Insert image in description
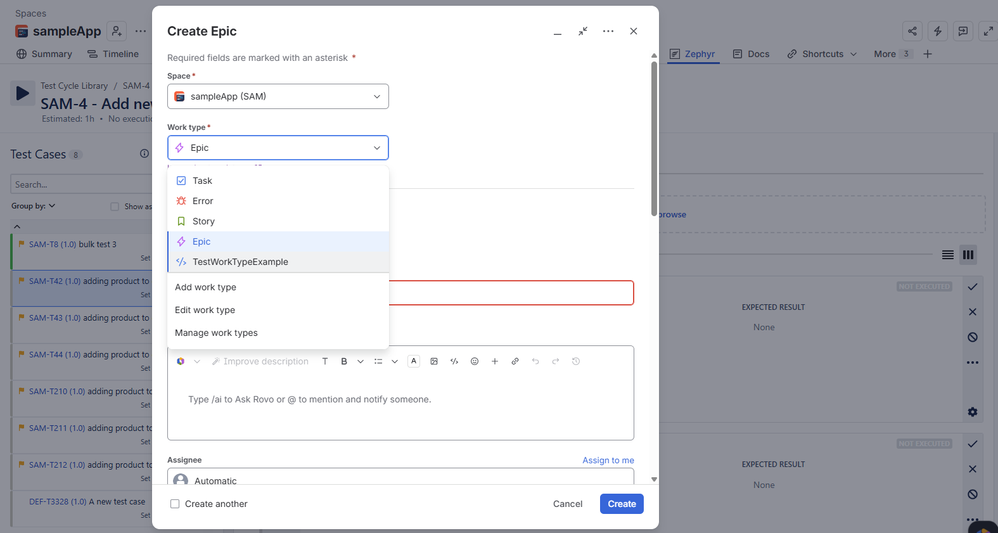This screenshot has height=533, width=998. click(434, 361)
